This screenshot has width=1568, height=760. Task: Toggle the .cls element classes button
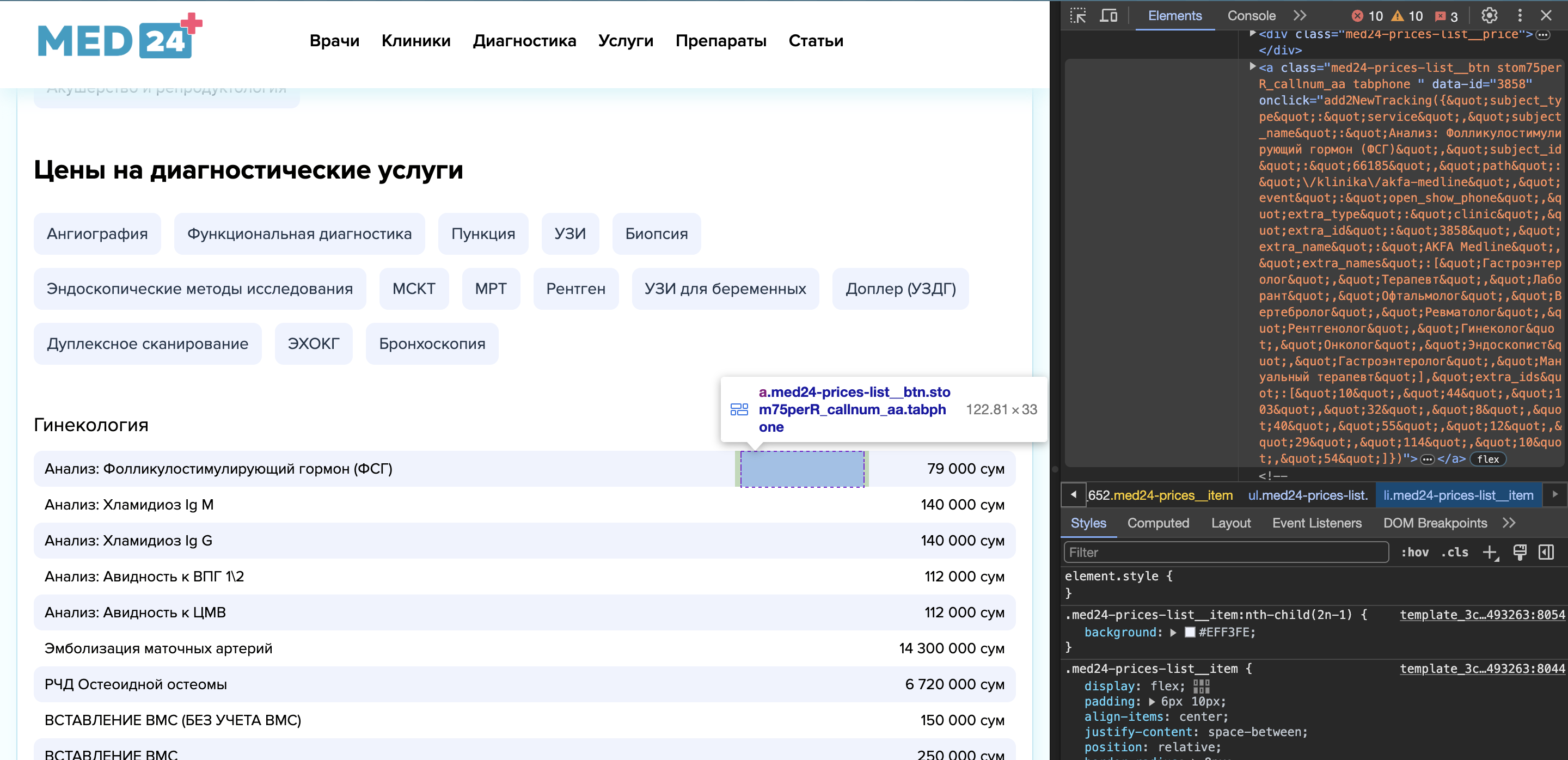coord(1454,552)
